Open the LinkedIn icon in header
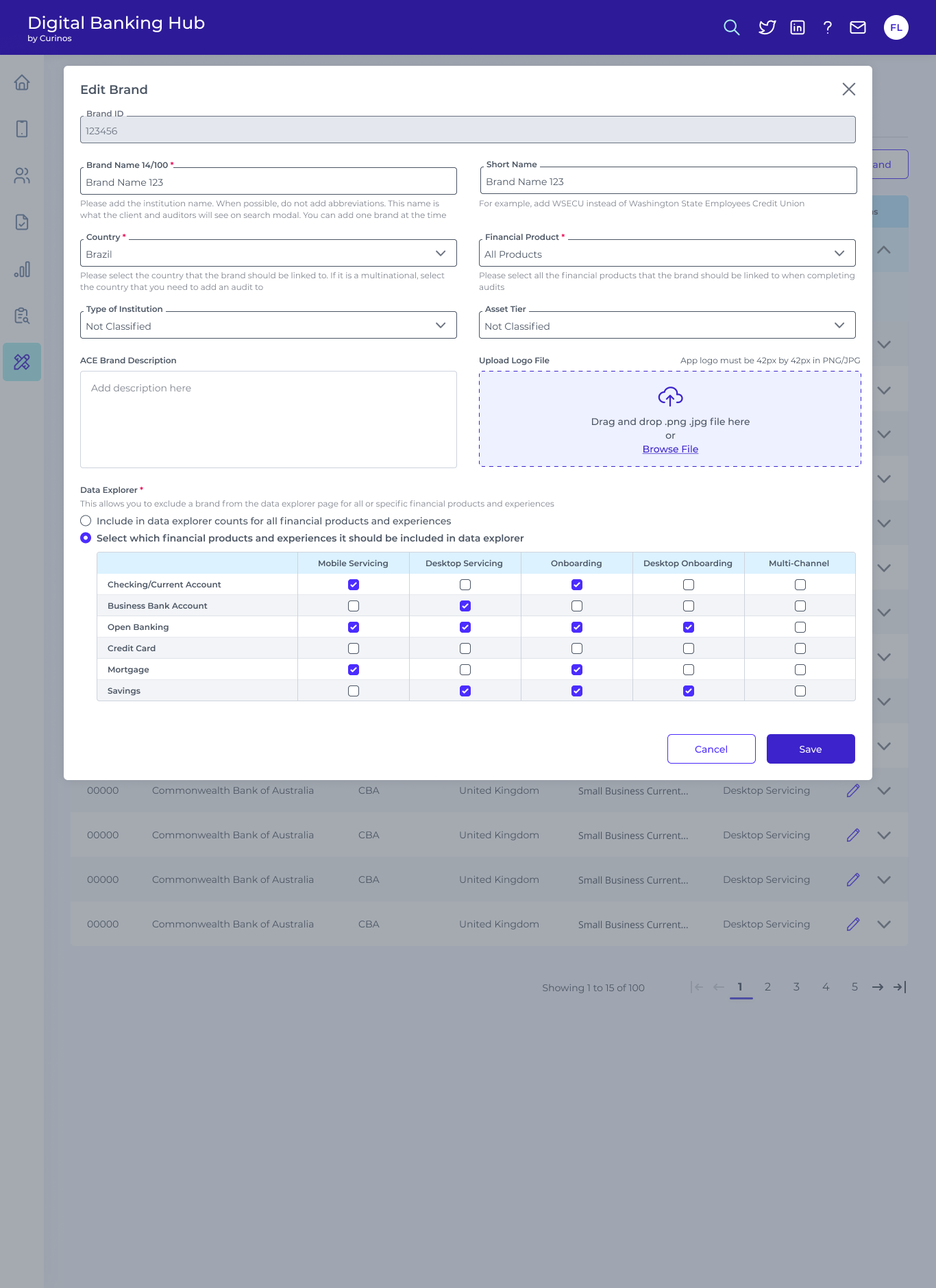 [798, 27]
